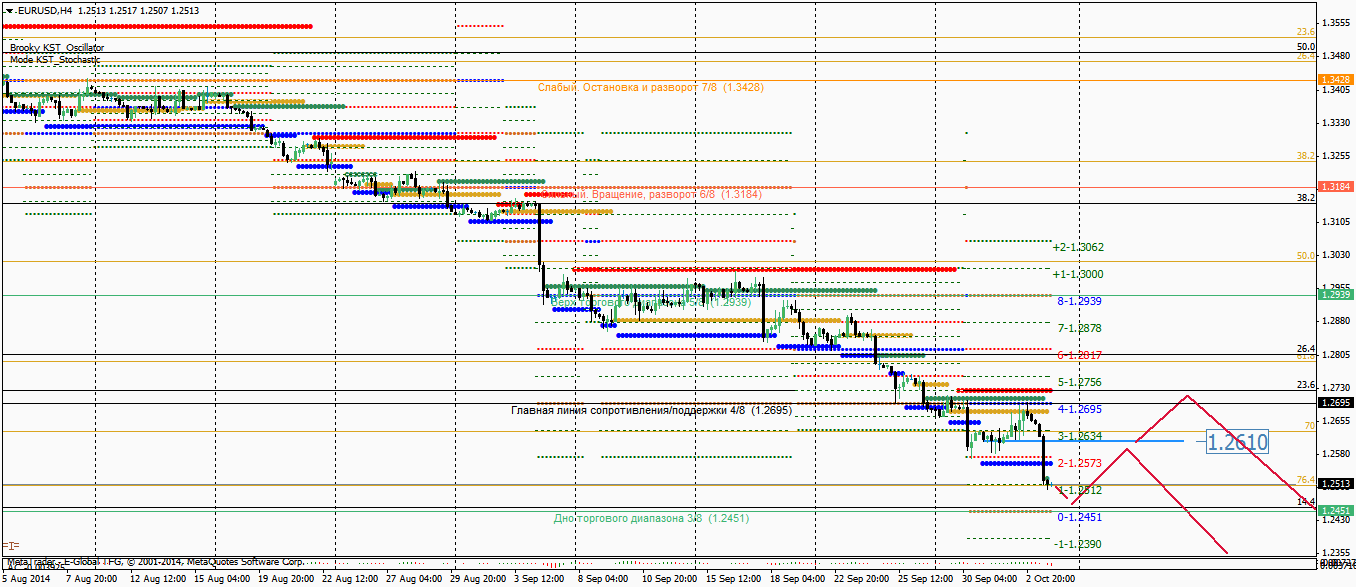Click the 1.2730 value on price scale

click(x=1337, y=386)
